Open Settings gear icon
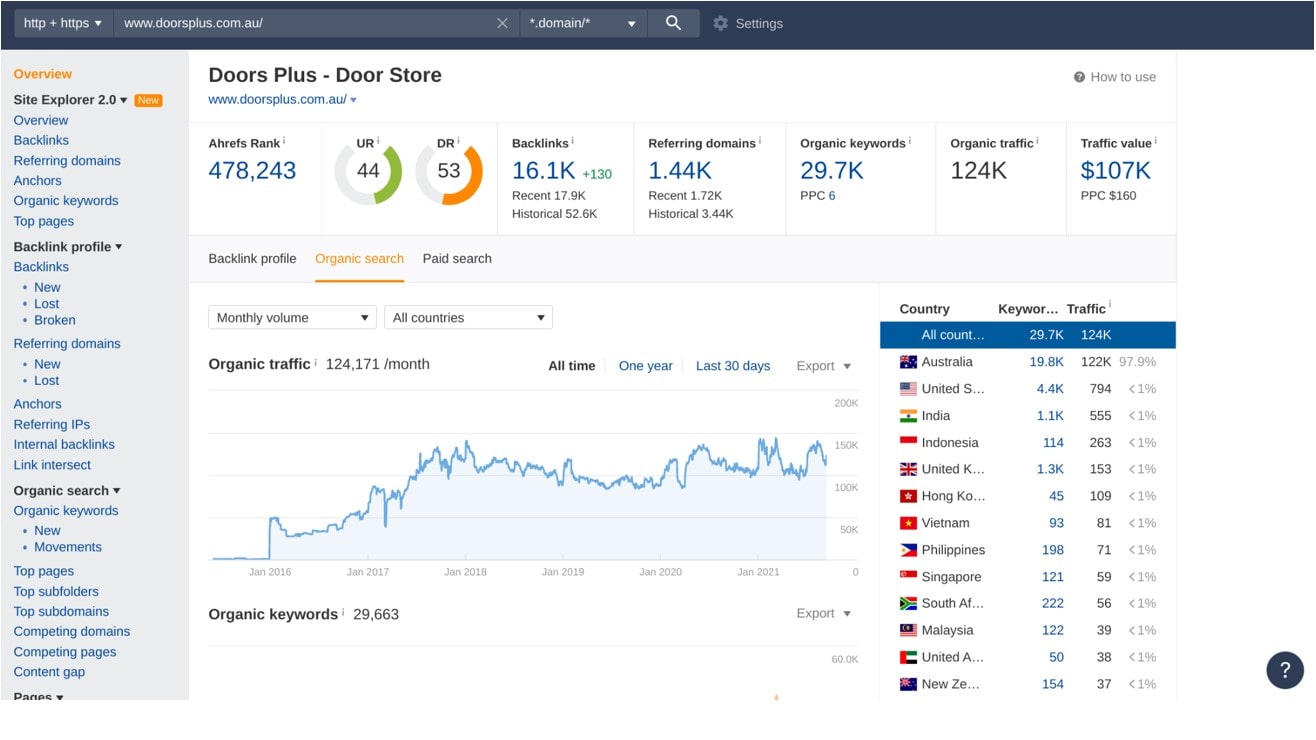This screenshot has width=1316, height=740. [720, 23]
